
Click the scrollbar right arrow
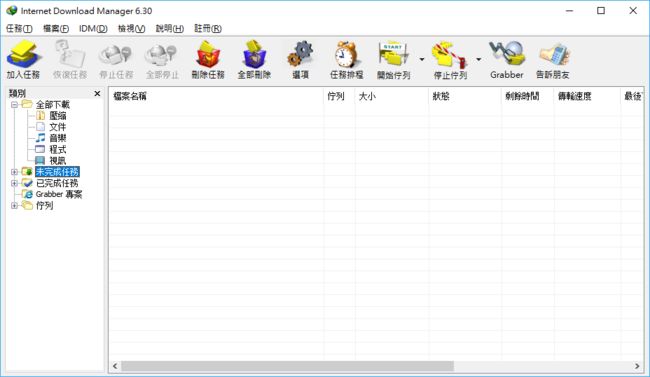(x=637, y=366)
